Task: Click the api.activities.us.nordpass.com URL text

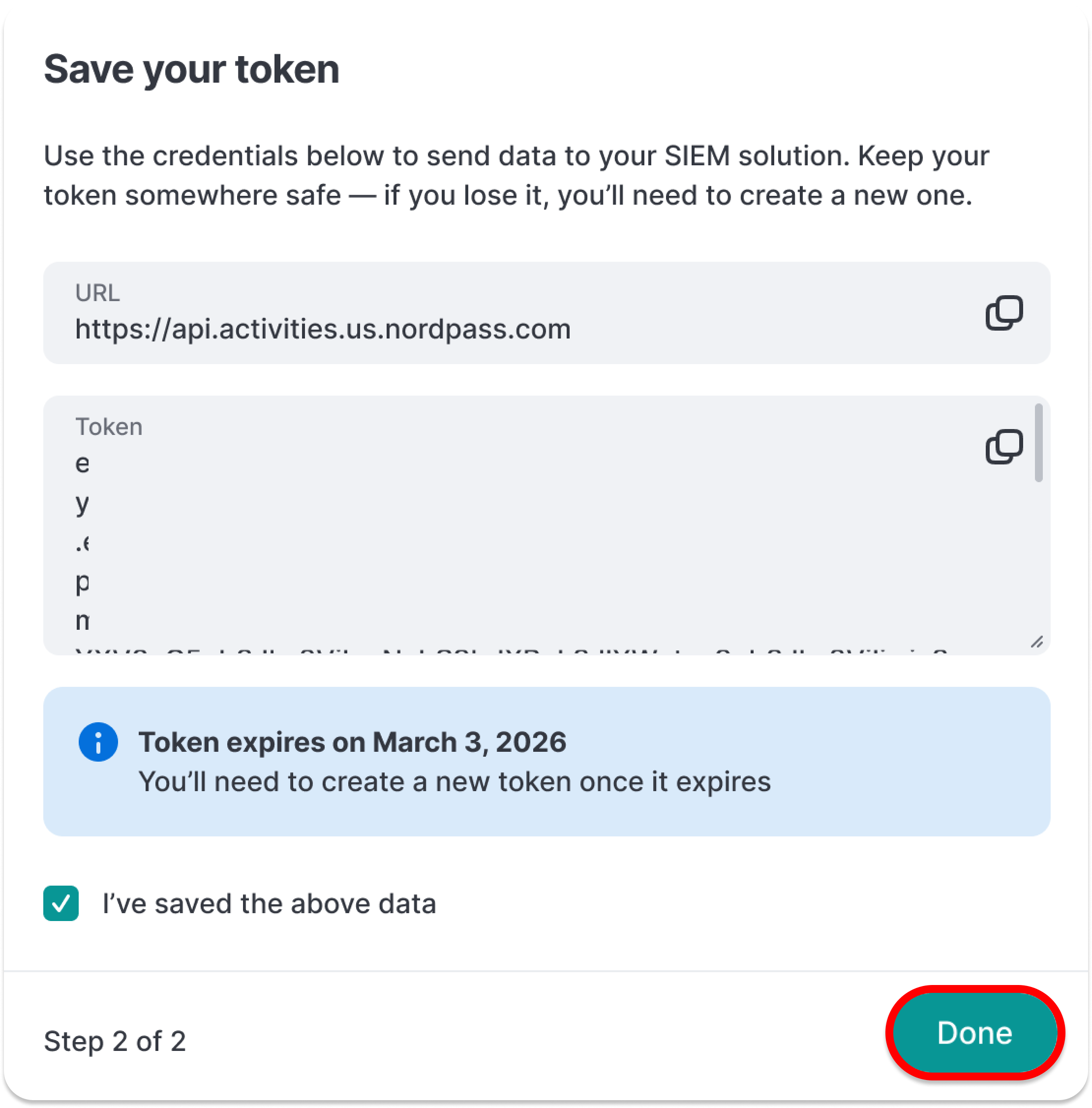Action: tap(323, 329)
